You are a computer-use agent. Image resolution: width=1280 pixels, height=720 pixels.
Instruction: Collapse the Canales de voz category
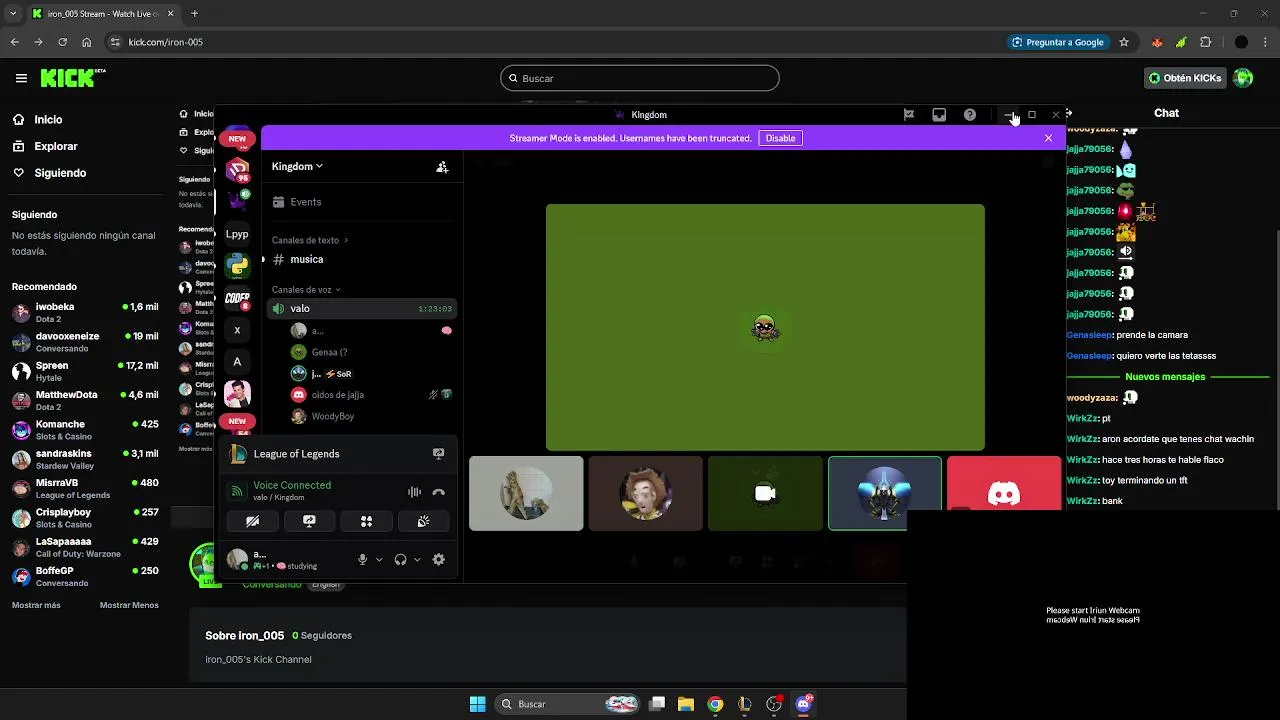tap(307, 290)
